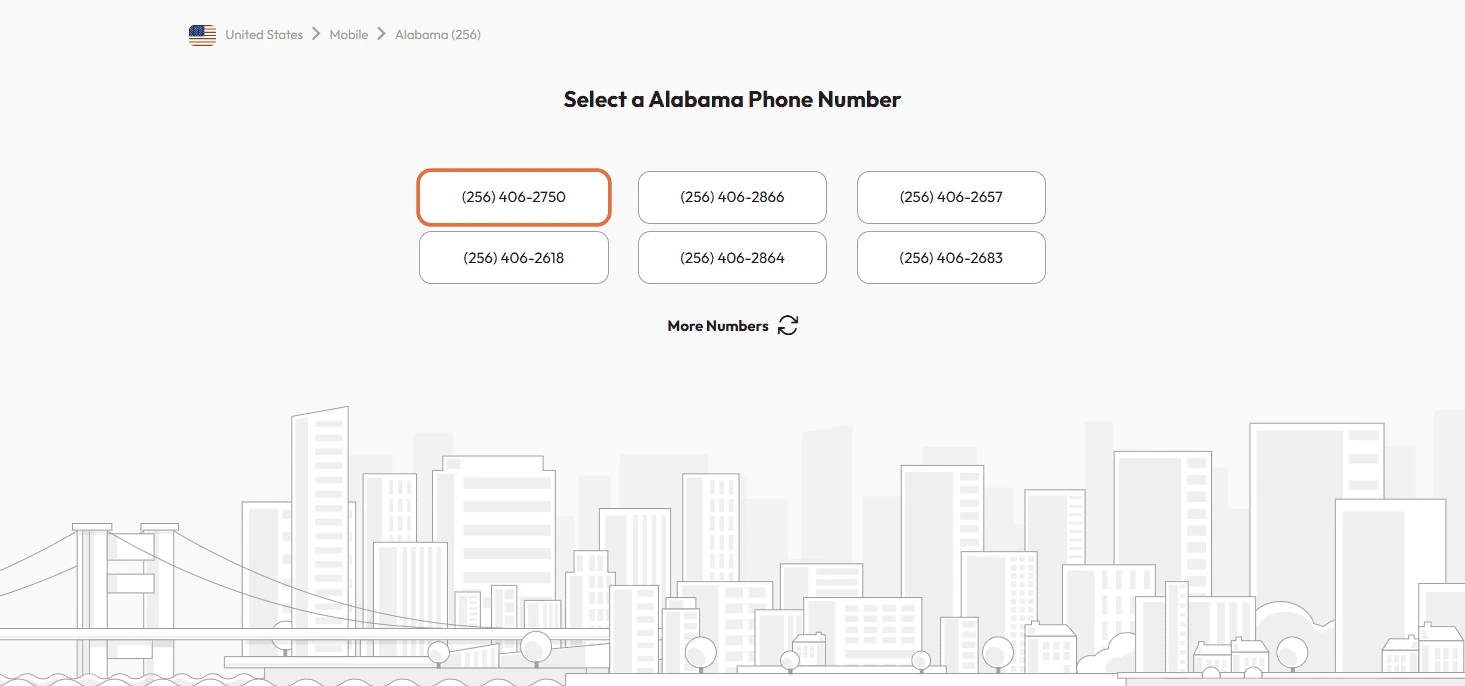
Task: Choose phone number (256) 406-2866
Action: pos(732,197)
